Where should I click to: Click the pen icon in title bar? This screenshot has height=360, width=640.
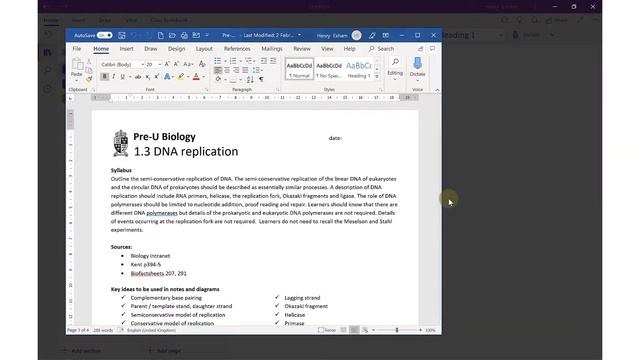coord(372,36)
